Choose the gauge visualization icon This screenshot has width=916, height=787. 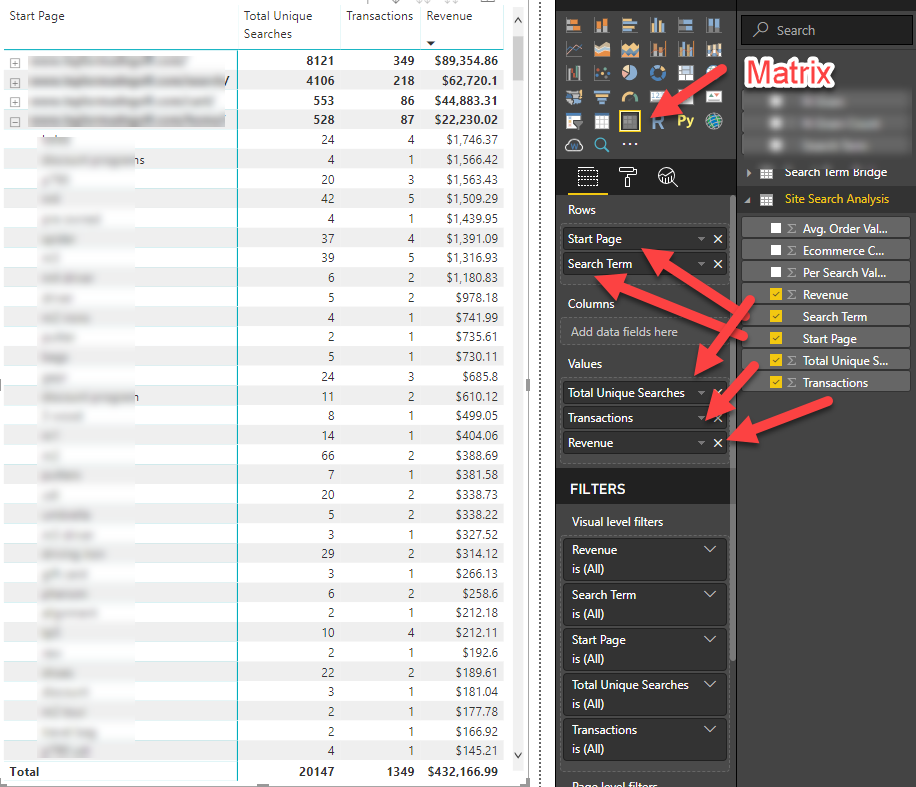coord(630,97)
